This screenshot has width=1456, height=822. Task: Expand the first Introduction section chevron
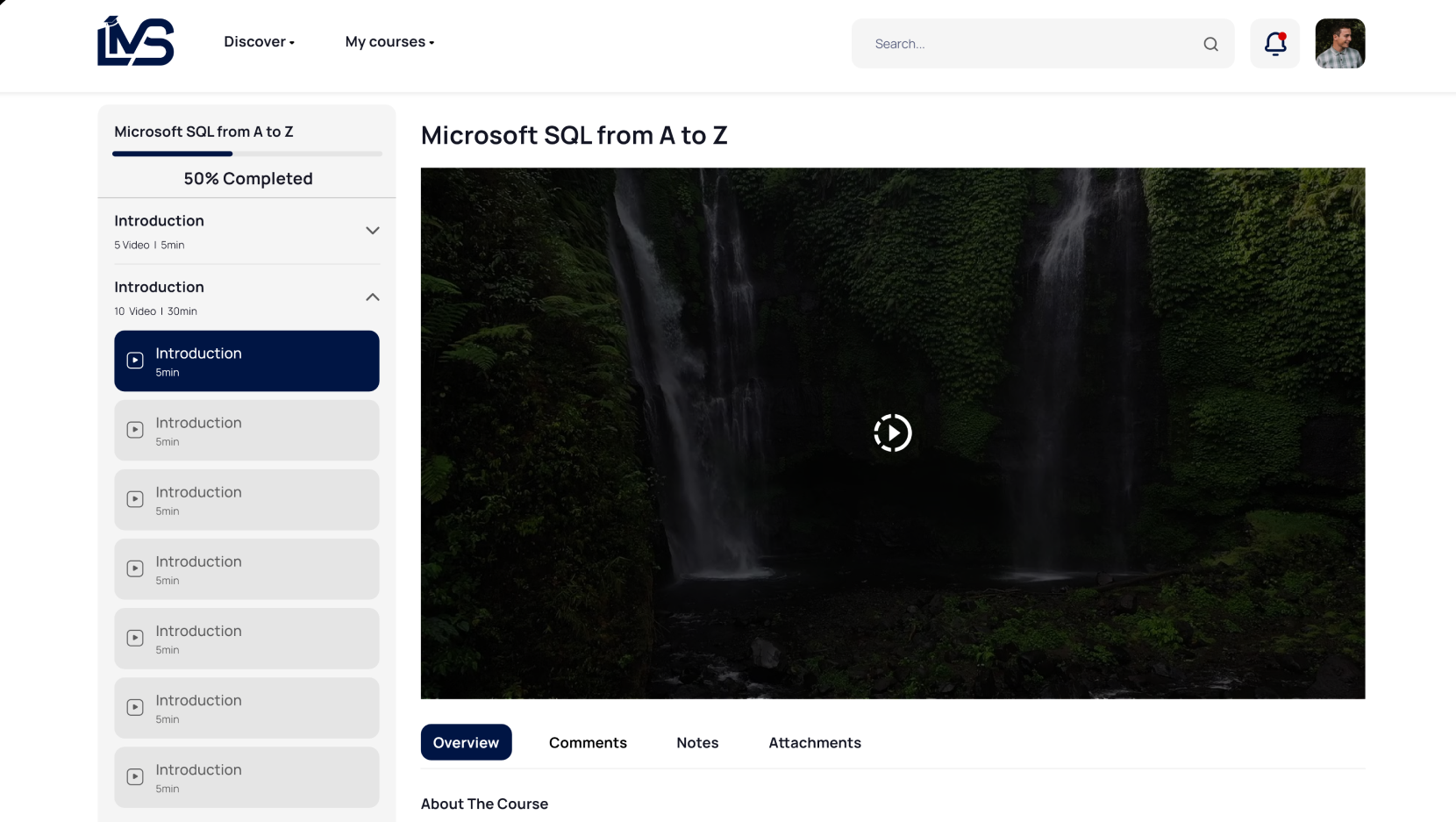tap(372, 231)
